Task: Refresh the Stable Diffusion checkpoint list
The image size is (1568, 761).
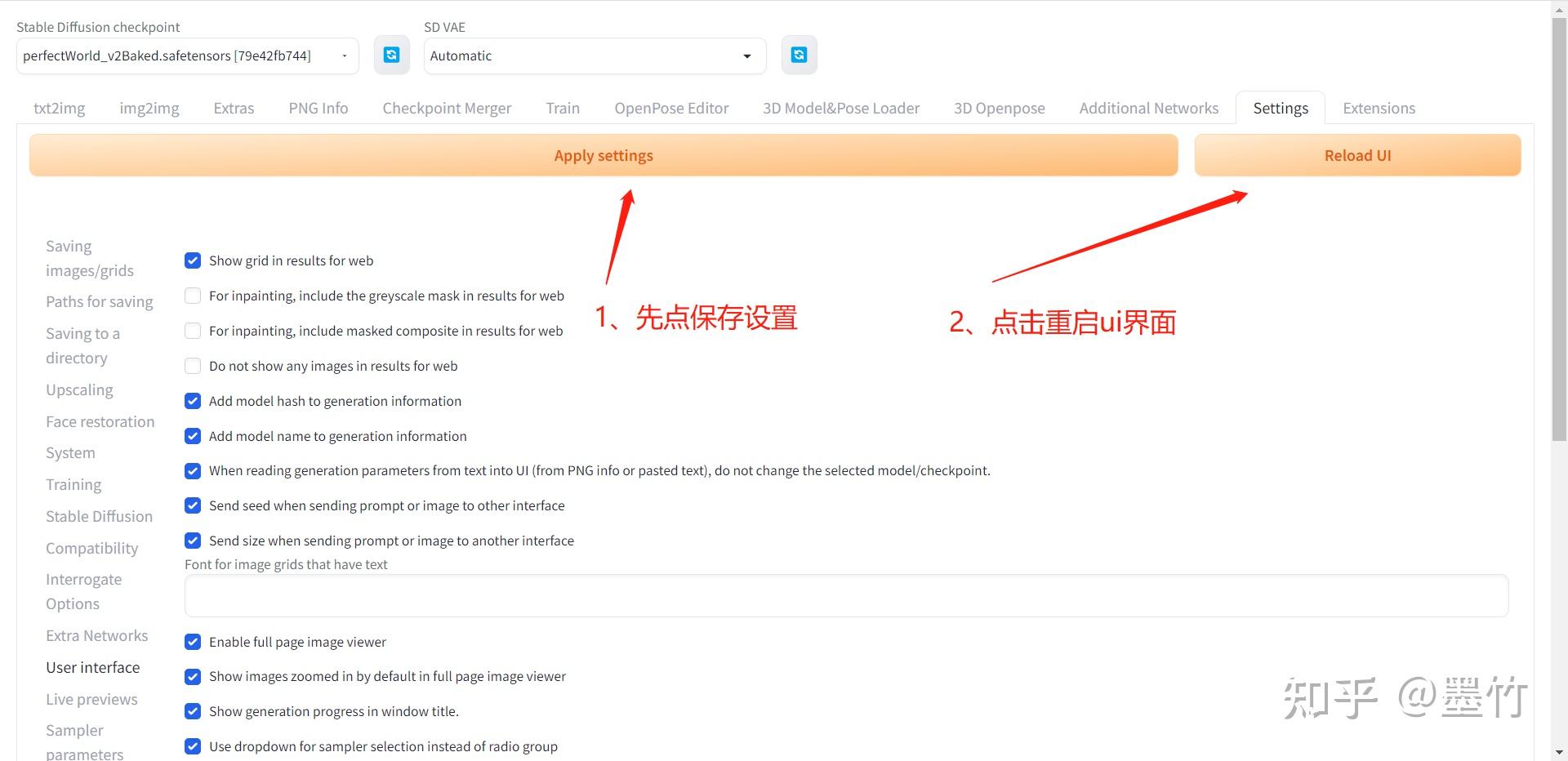Action: coord(391,56)
